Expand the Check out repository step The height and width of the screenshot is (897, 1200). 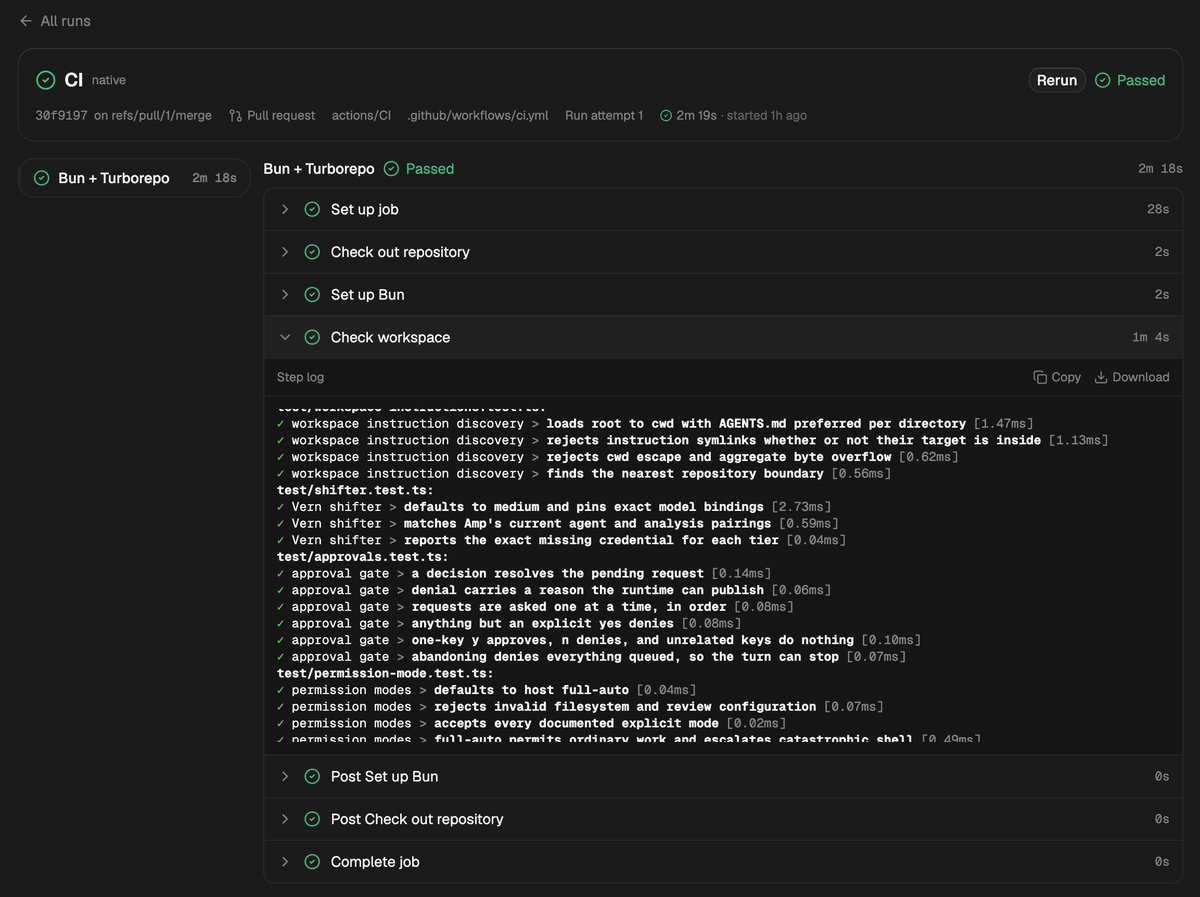point(723,252)
